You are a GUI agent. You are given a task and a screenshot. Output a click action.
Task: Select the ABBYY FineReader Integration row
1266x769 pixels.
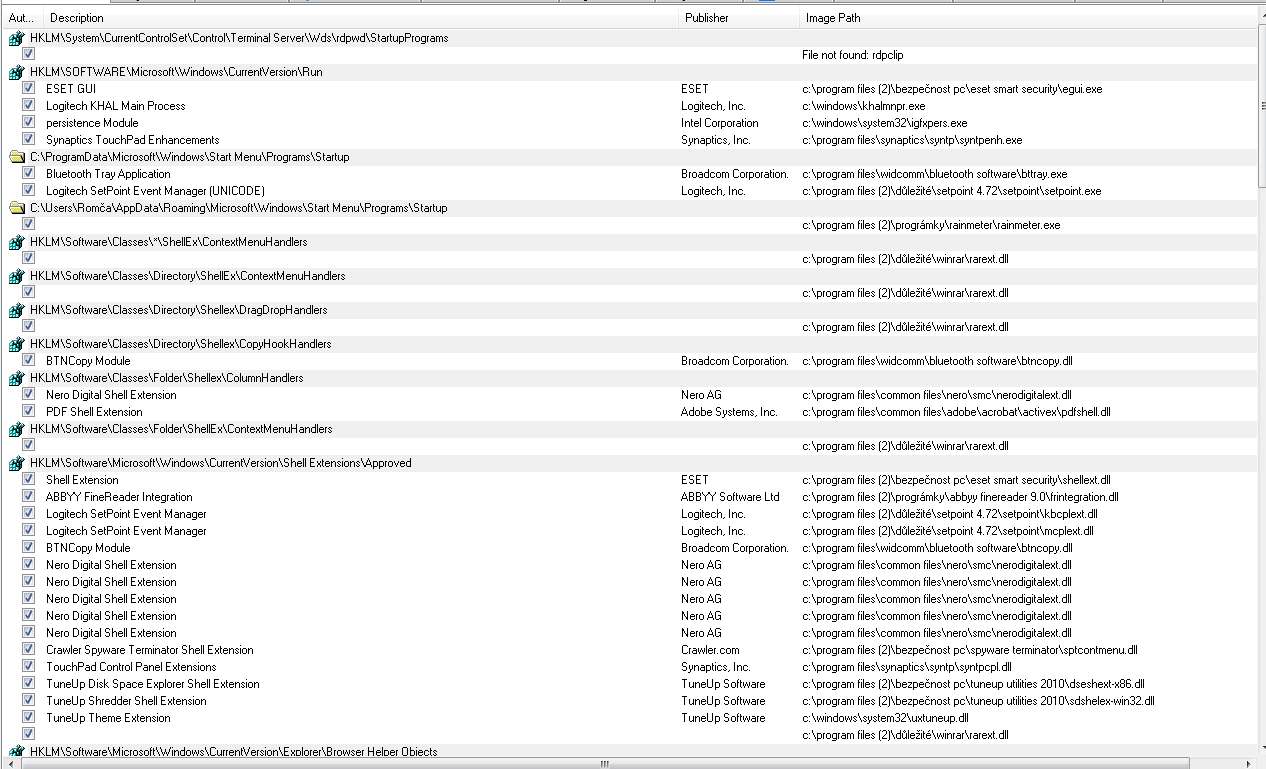point(119,497)
